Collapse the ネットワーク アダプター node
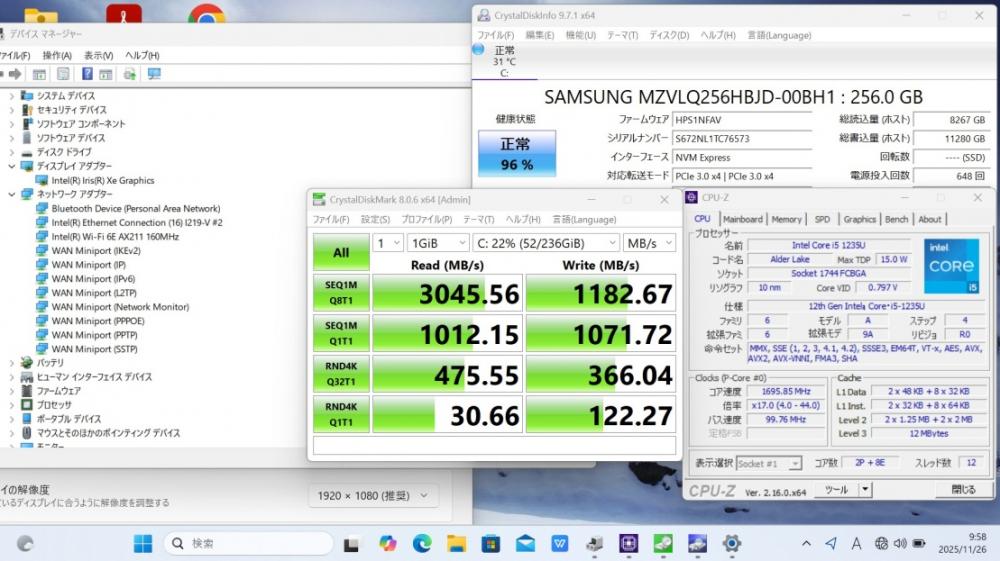 11,194
